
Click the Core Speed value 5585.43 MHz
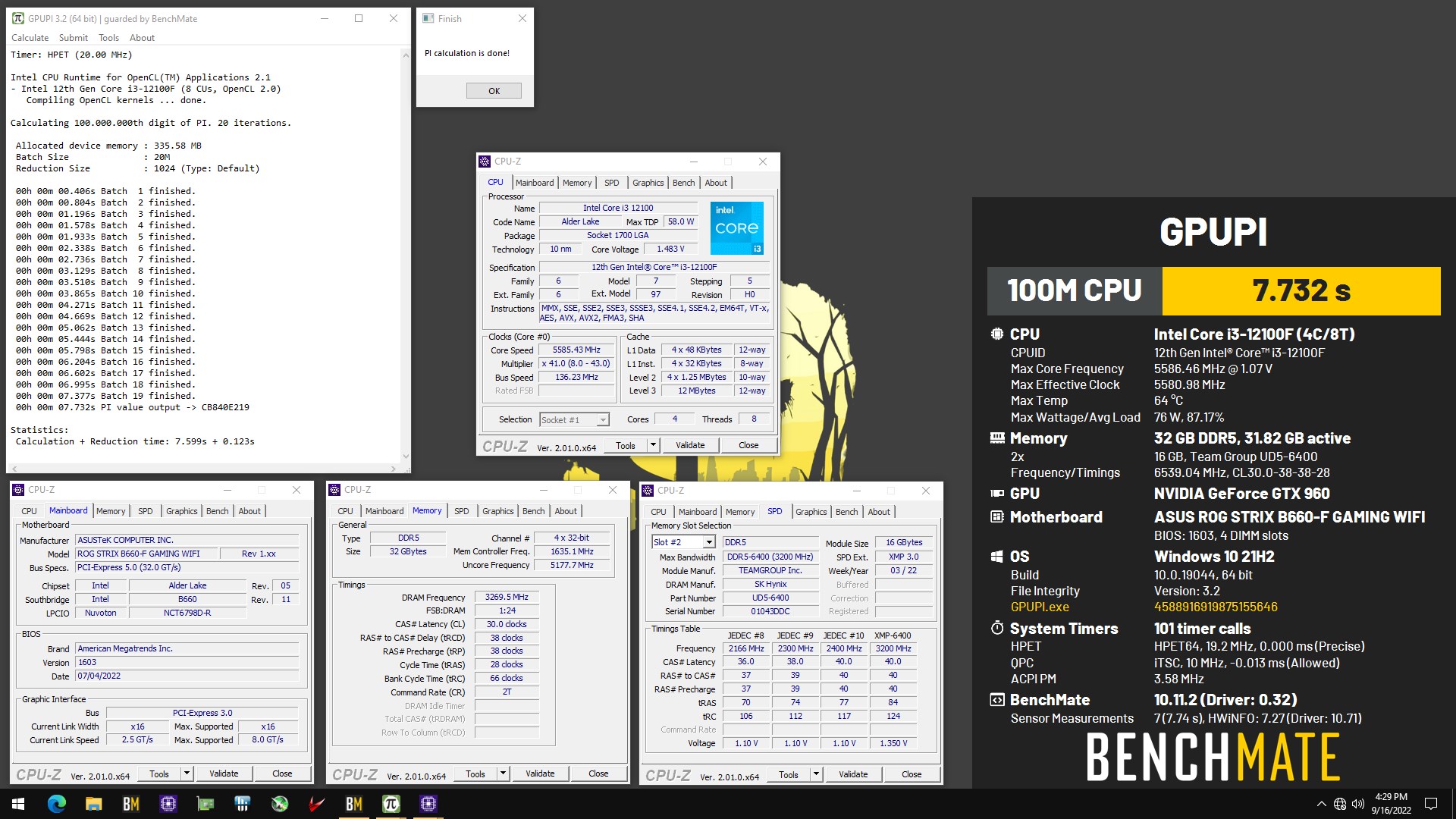[x=576, y=350]
